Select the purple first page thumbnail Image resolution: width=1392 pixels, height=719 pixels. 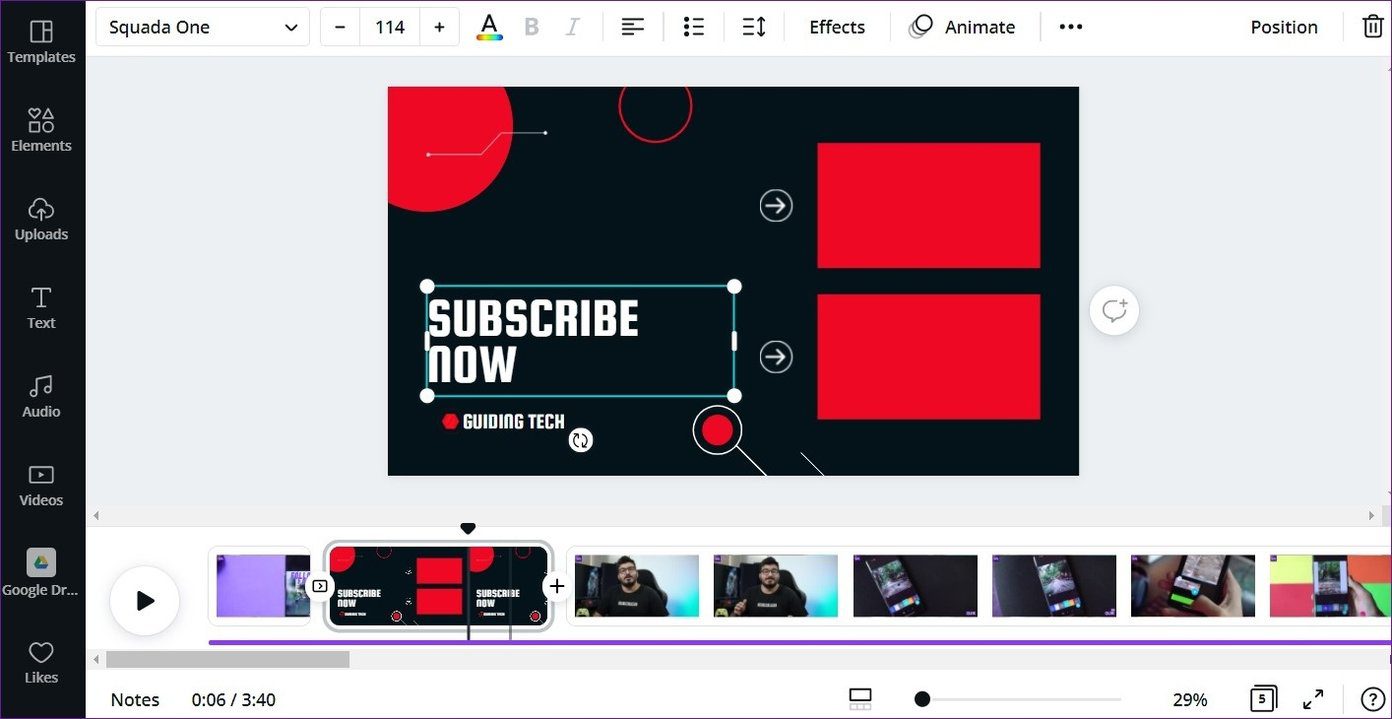pyautogui.click(x=263, y=586)
